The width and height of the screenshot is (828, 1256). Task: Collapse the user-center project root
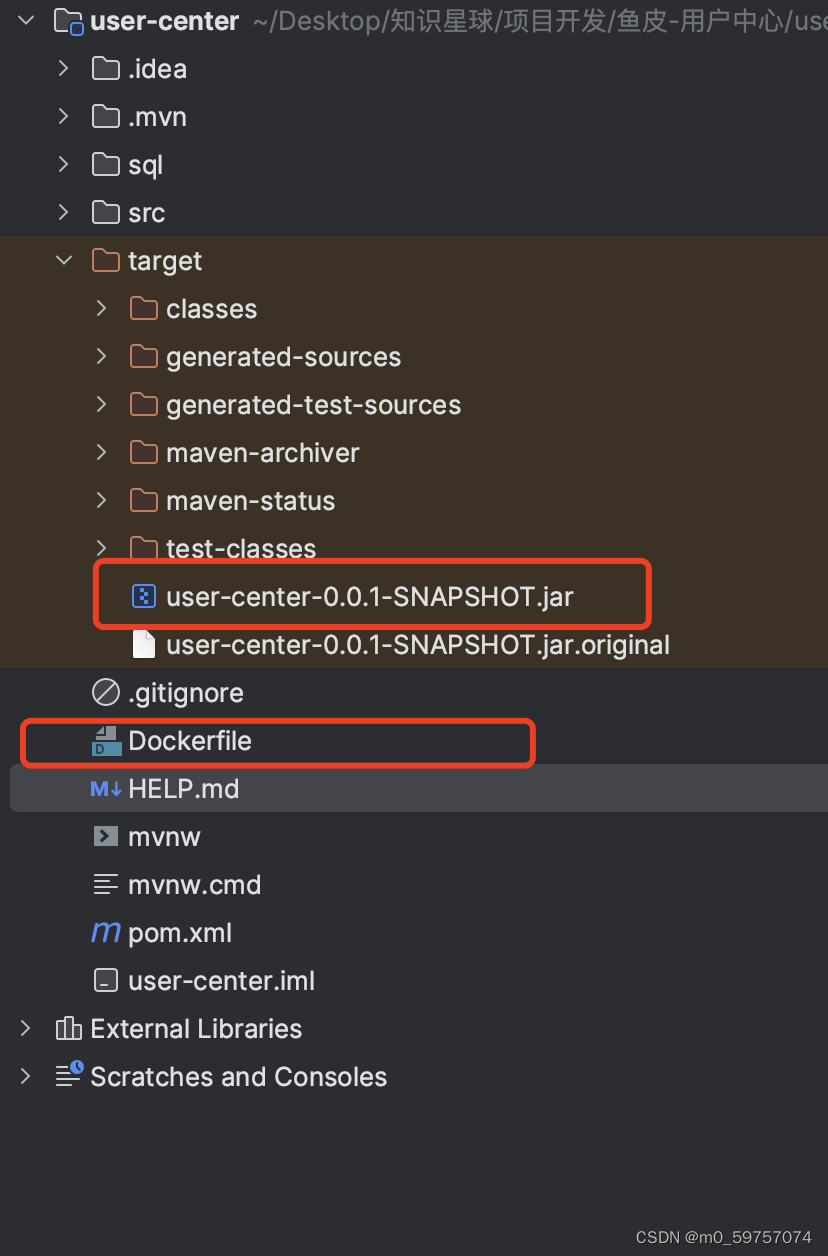[x=25, y=19]
